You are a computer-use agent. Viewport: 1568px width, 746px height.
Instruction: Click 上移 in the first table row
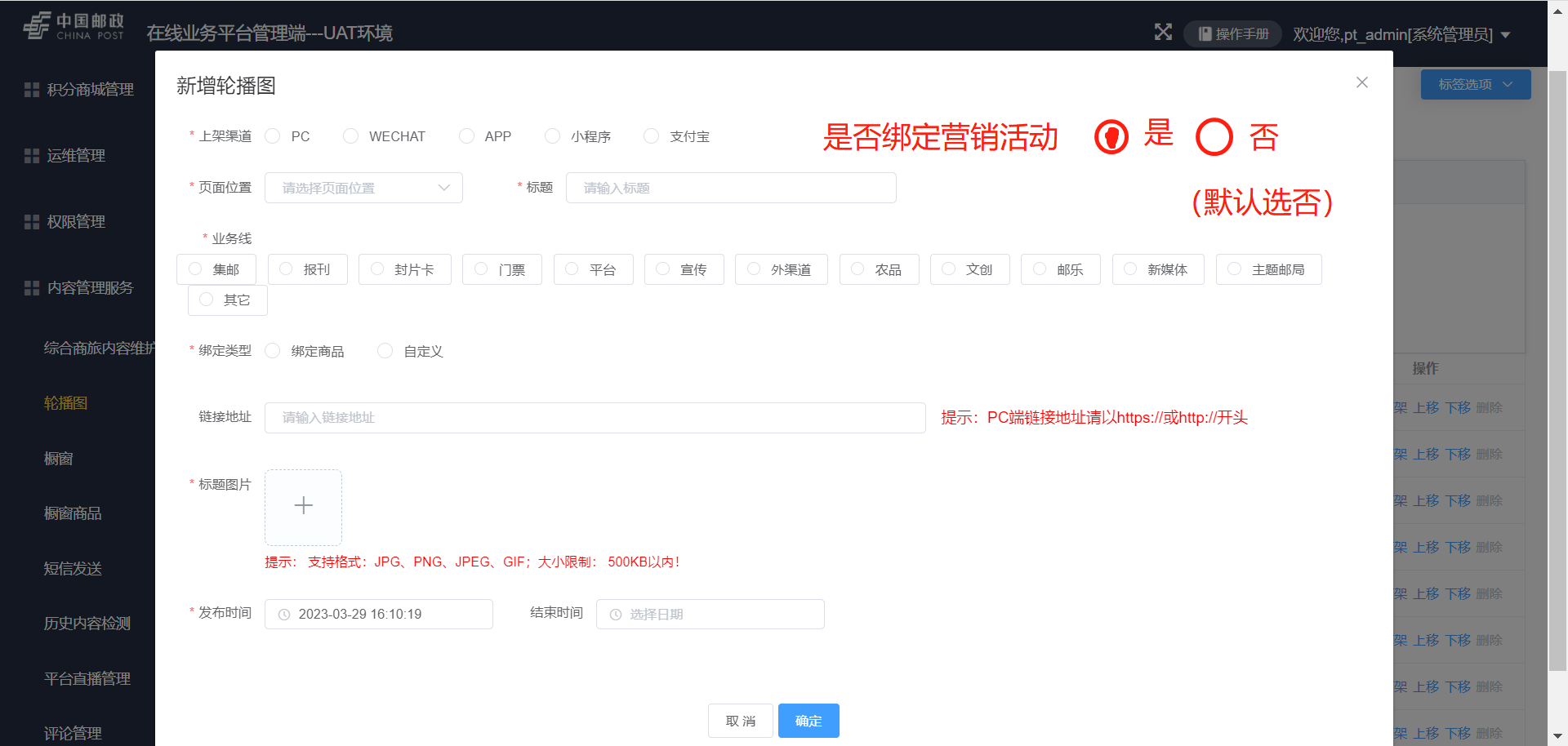pyautogui.click(x=1426, y=407)
